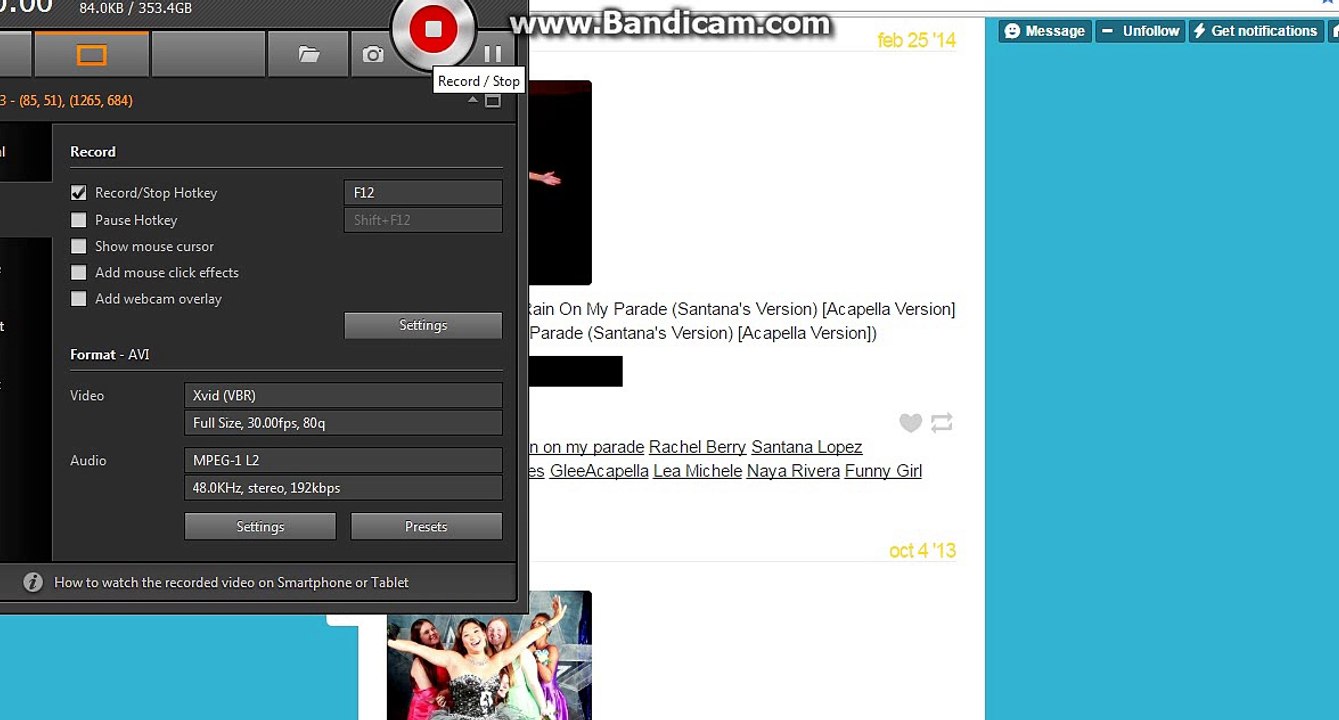Turn on Get notifications for the blog

(1255, 31)
